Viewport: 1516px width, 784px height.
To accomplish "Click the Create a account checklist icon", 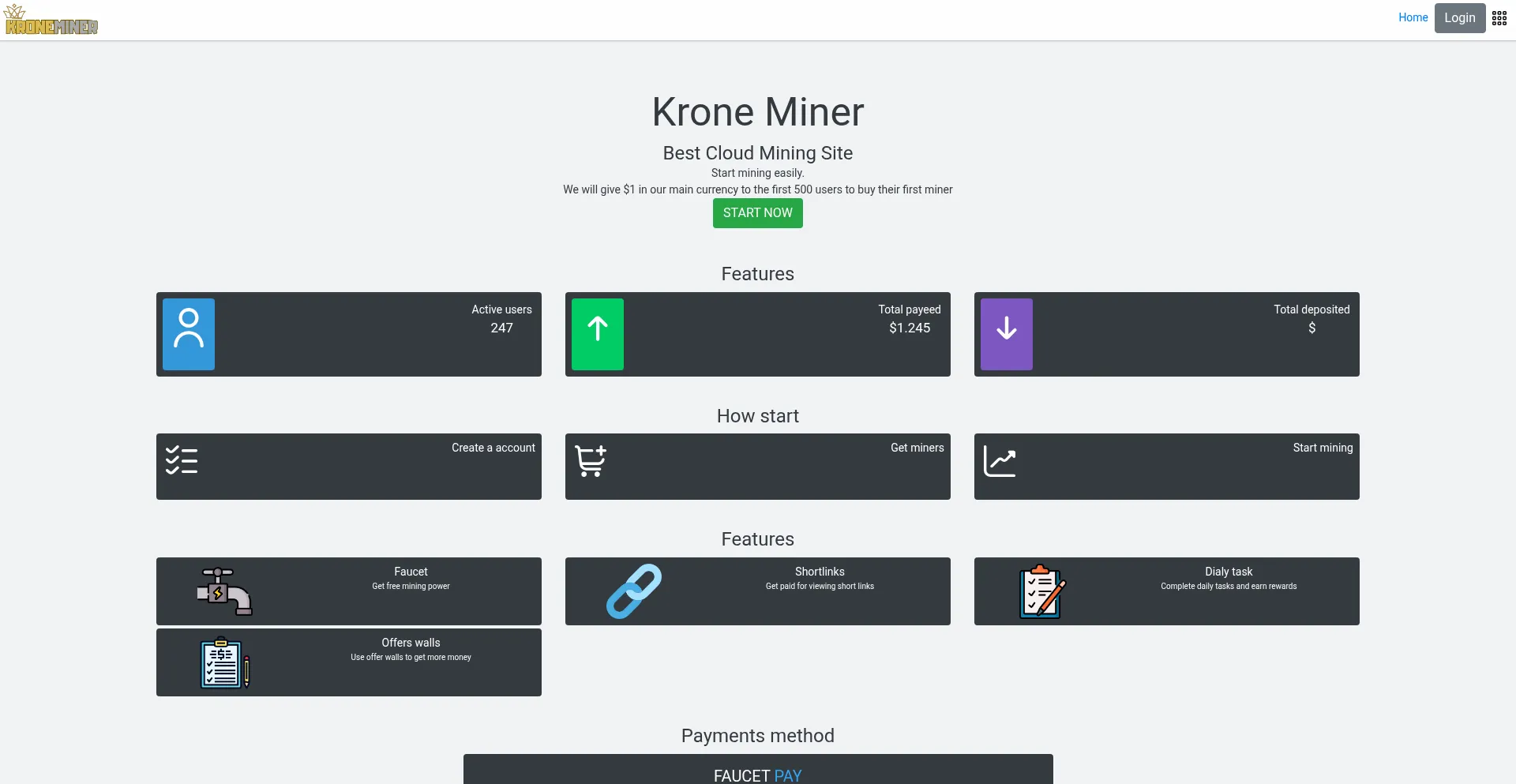I will pyautogui.click(x=182, y=460).
